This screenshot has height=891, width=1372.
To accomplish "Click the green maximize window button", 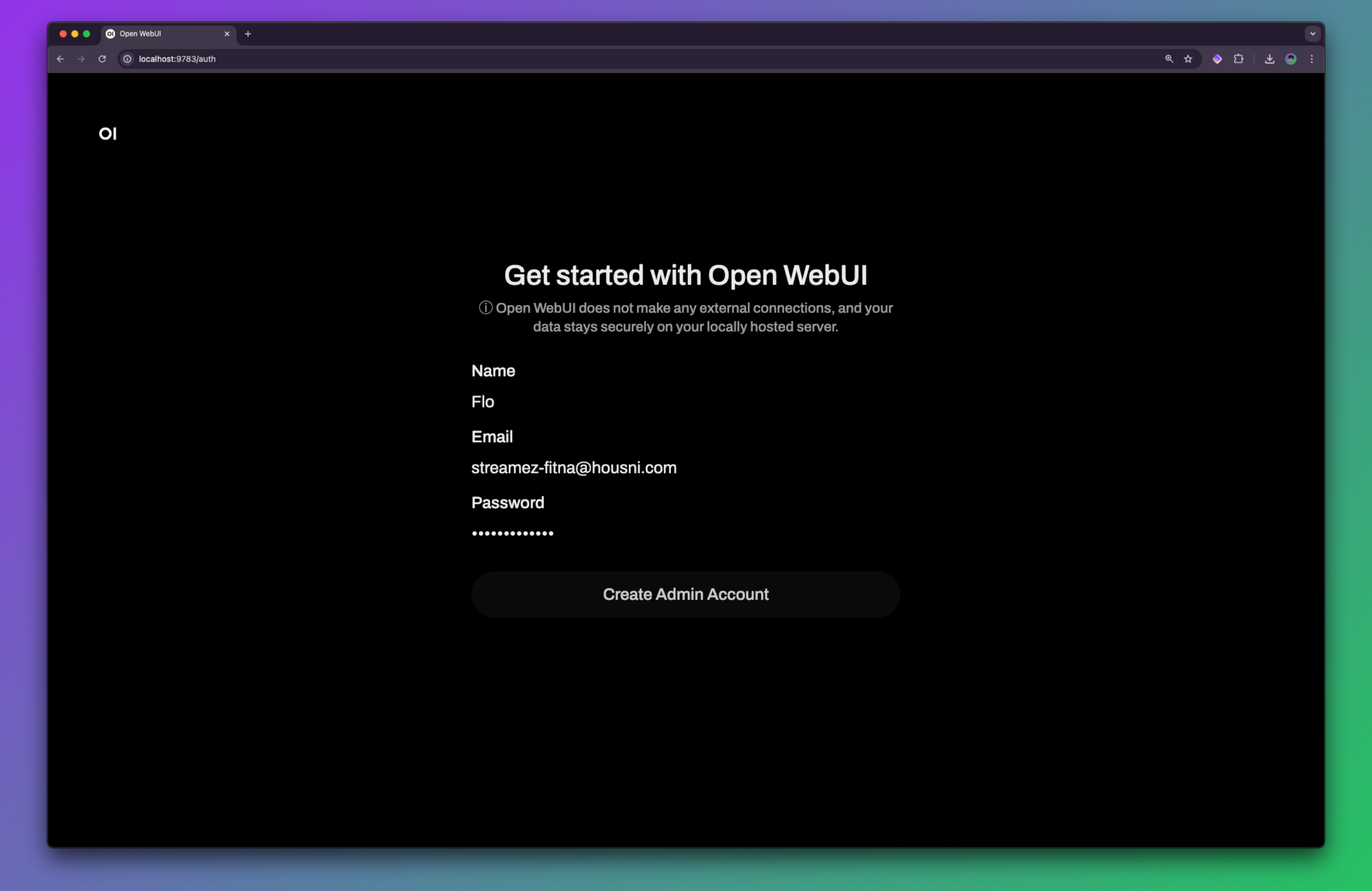I will (87, 34).
